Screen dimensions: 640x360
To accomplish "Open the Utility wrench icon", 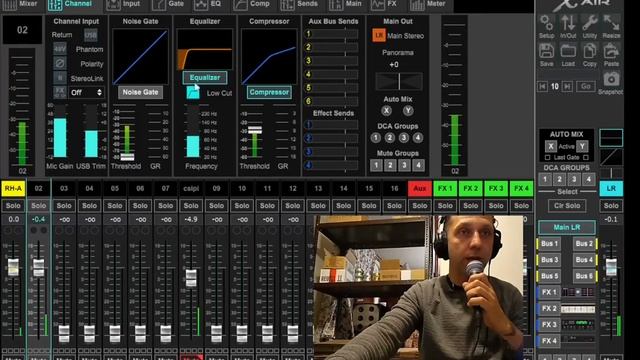I will [590, 23].
